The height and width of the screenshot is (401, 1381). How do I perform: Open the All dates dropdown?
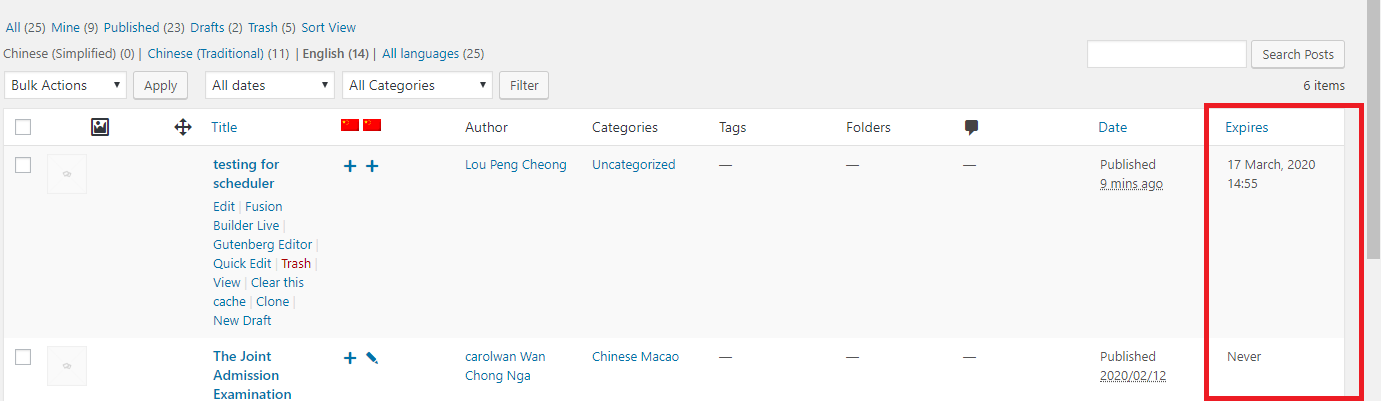click(x=270, y=85)
